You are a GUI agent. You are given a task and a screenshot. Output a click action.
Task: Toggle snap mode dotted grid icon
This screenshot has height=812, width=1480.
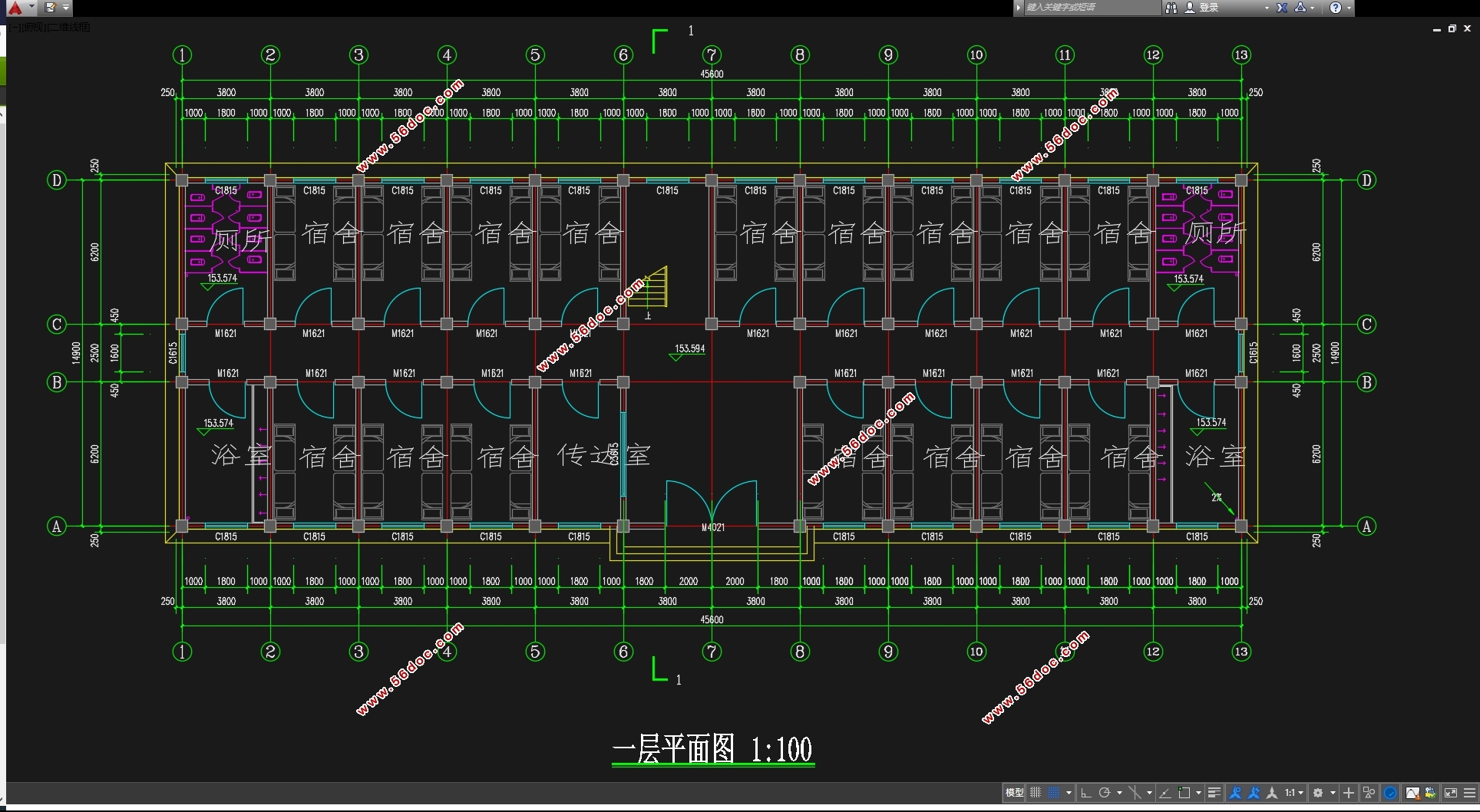[1054, 793]
